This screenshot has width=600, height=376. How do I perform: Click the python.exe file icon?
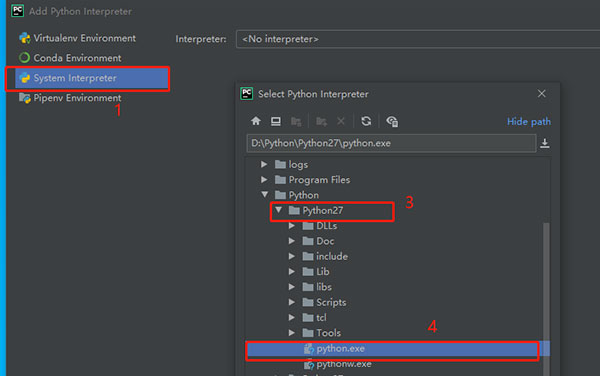coord(309,348)
